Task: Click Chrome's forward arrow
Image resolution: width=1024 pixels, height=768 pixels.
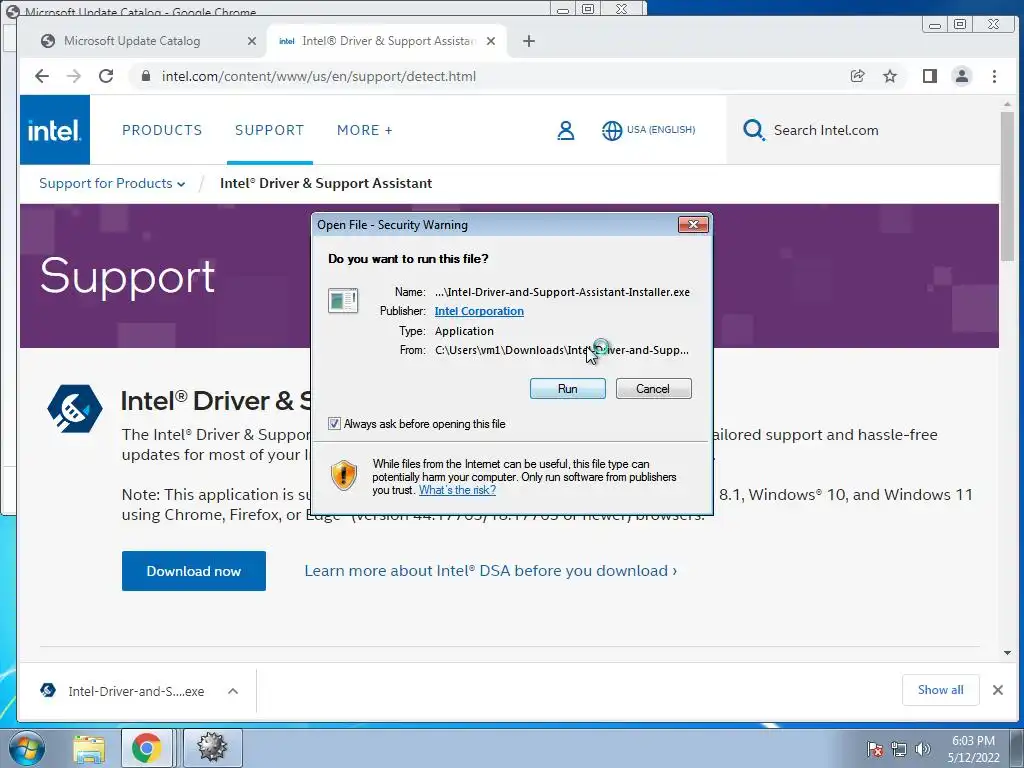Action: 74,76
